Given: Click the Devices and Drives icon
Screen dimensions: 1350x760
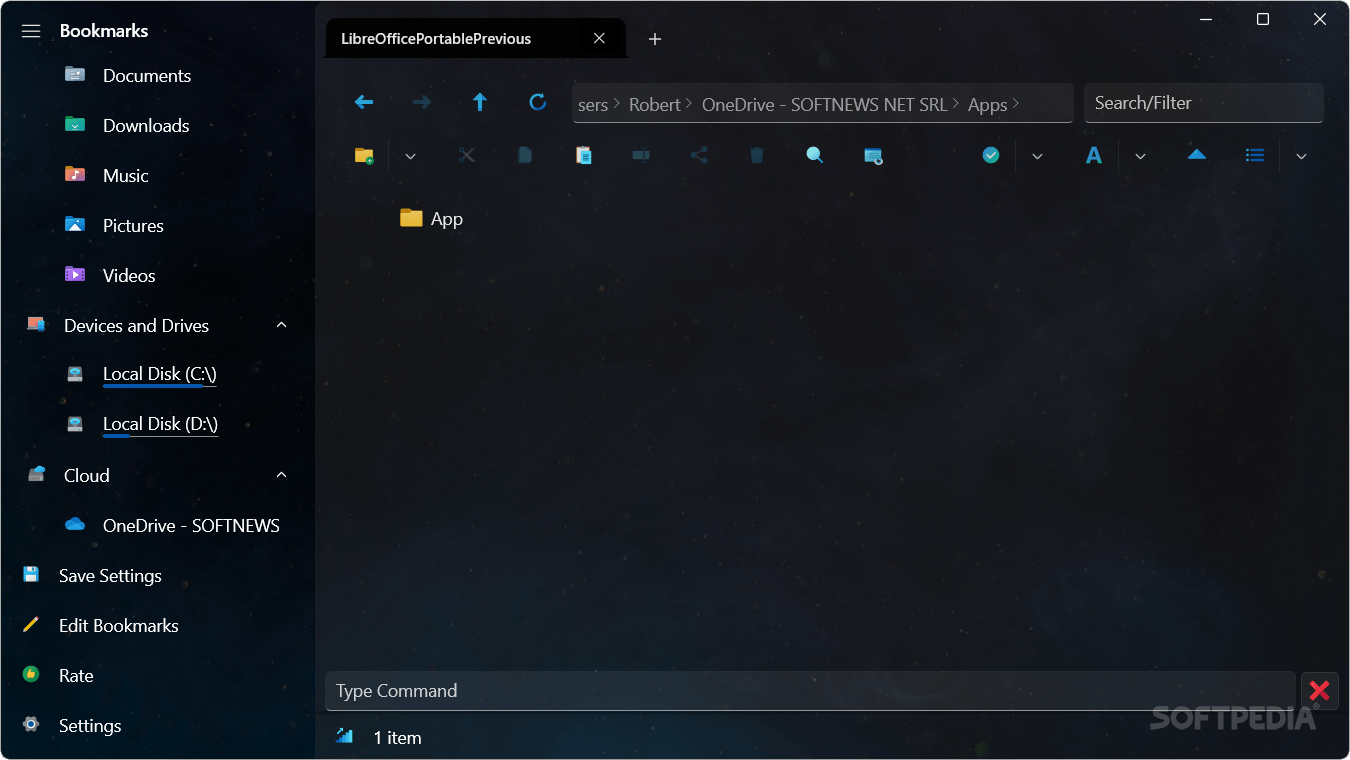Looking at the screenshot, I should pyautogui.click(x=36, y=324).
